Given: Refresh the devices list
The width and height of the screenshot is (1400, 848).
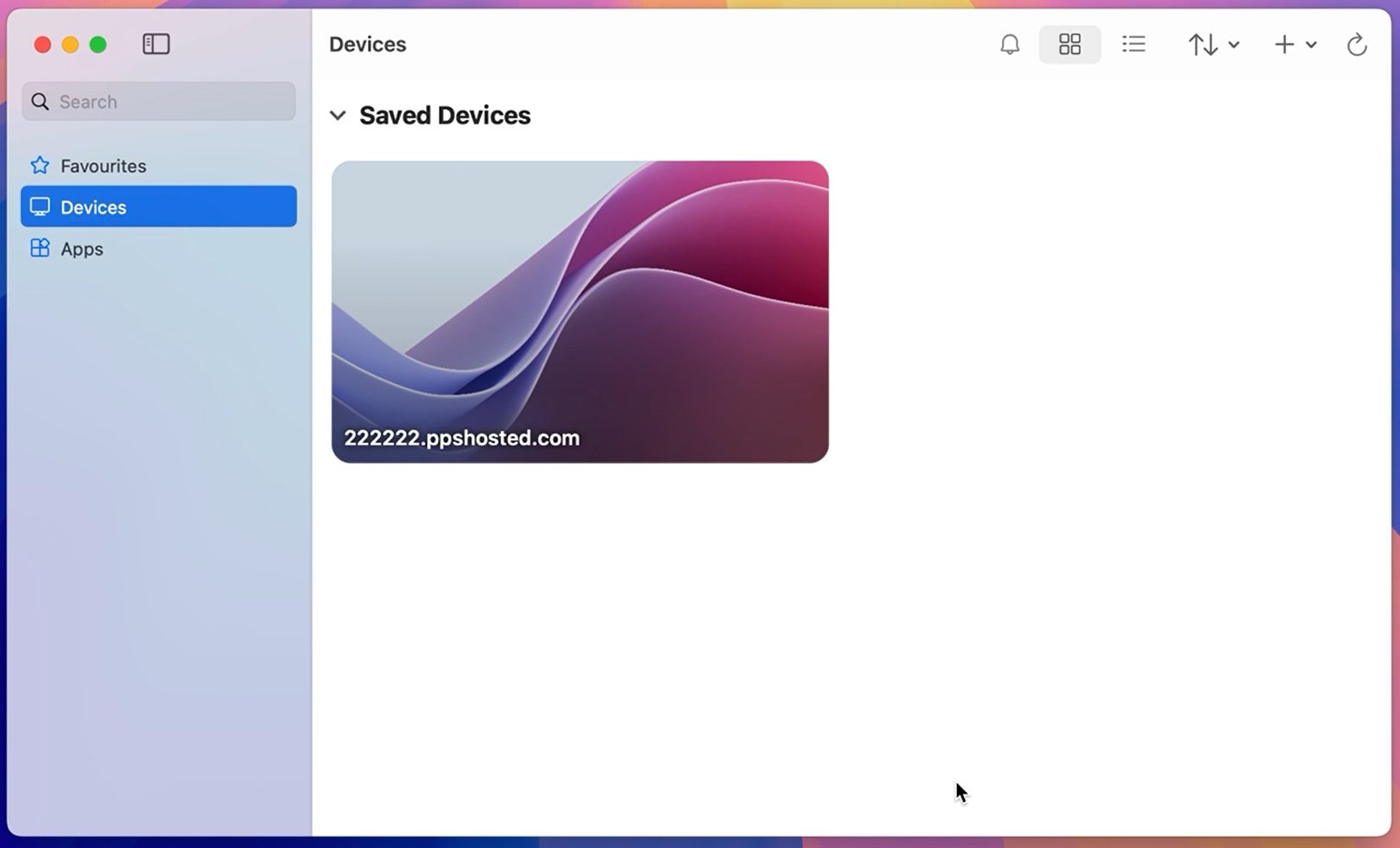Looking at the screenshot, I should point(1357,44).
